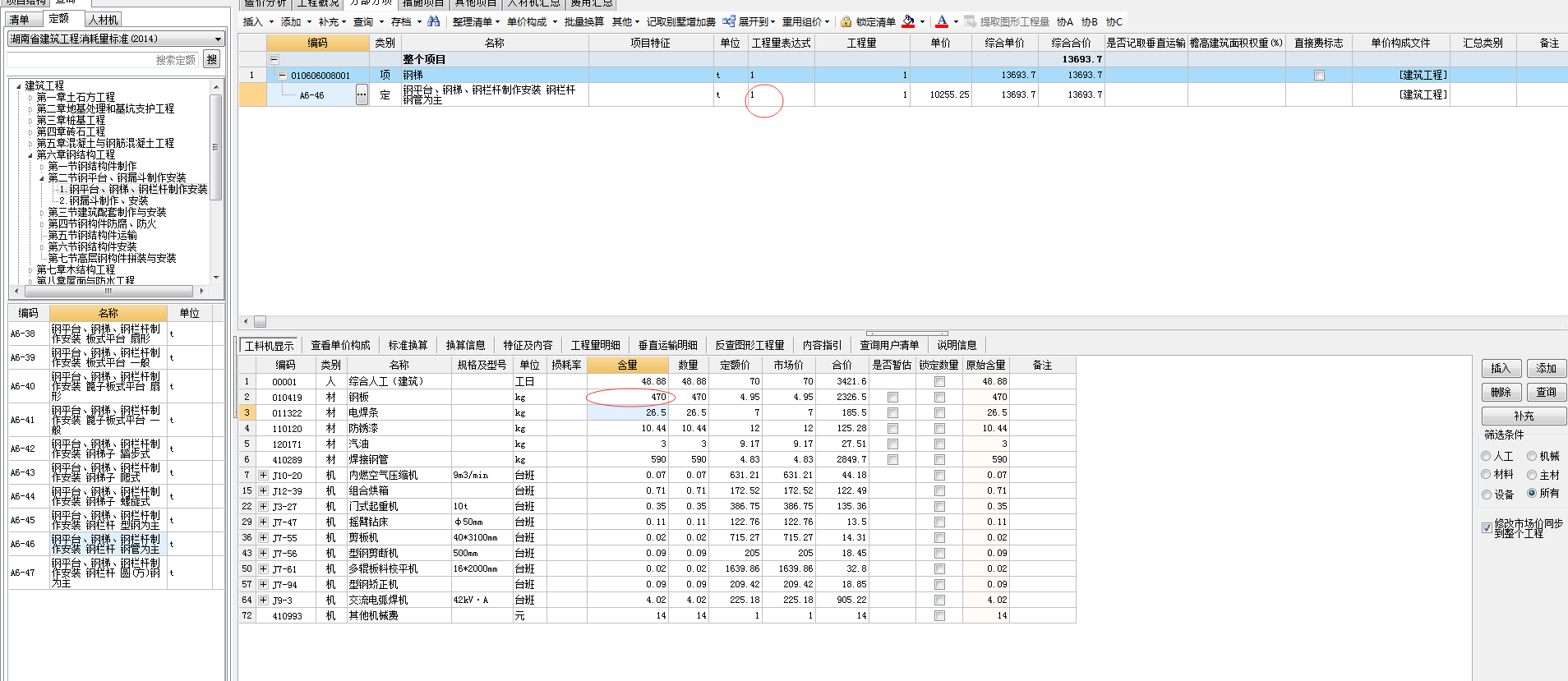The height and width of the screenshot is (681, 1568).
Task: Expand machine row J7-55 剪板机
Action: pyautogui.click(x=263, y=537)
